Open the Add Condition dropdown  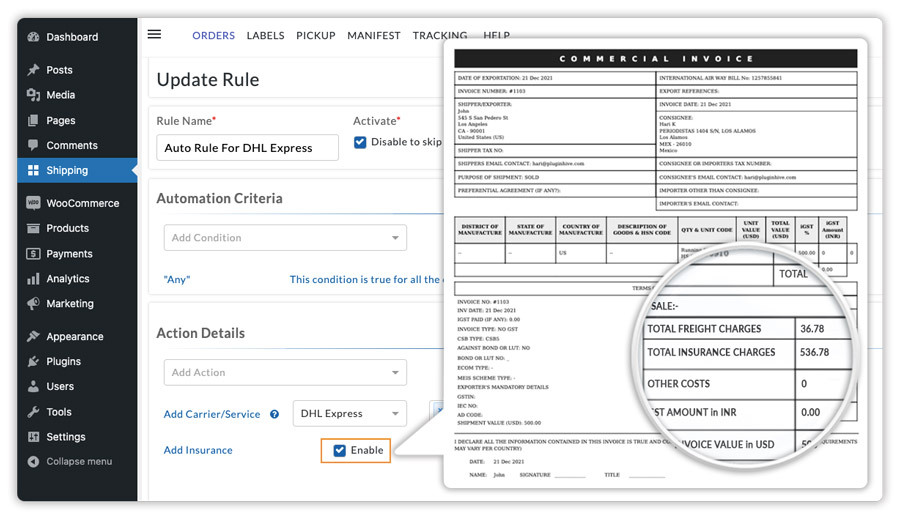pos(285,238)
